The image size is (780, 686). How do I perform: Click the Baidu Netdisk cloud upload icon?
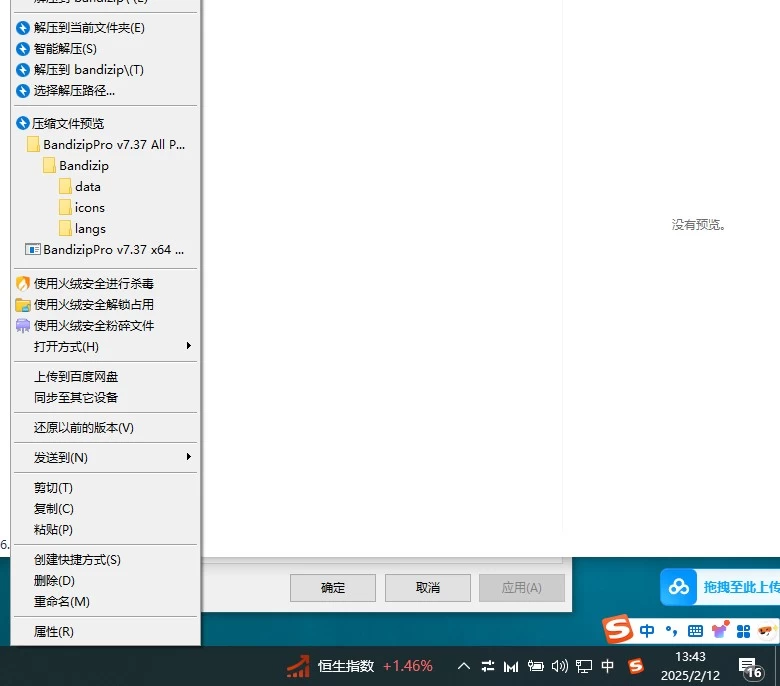[679, 587]
